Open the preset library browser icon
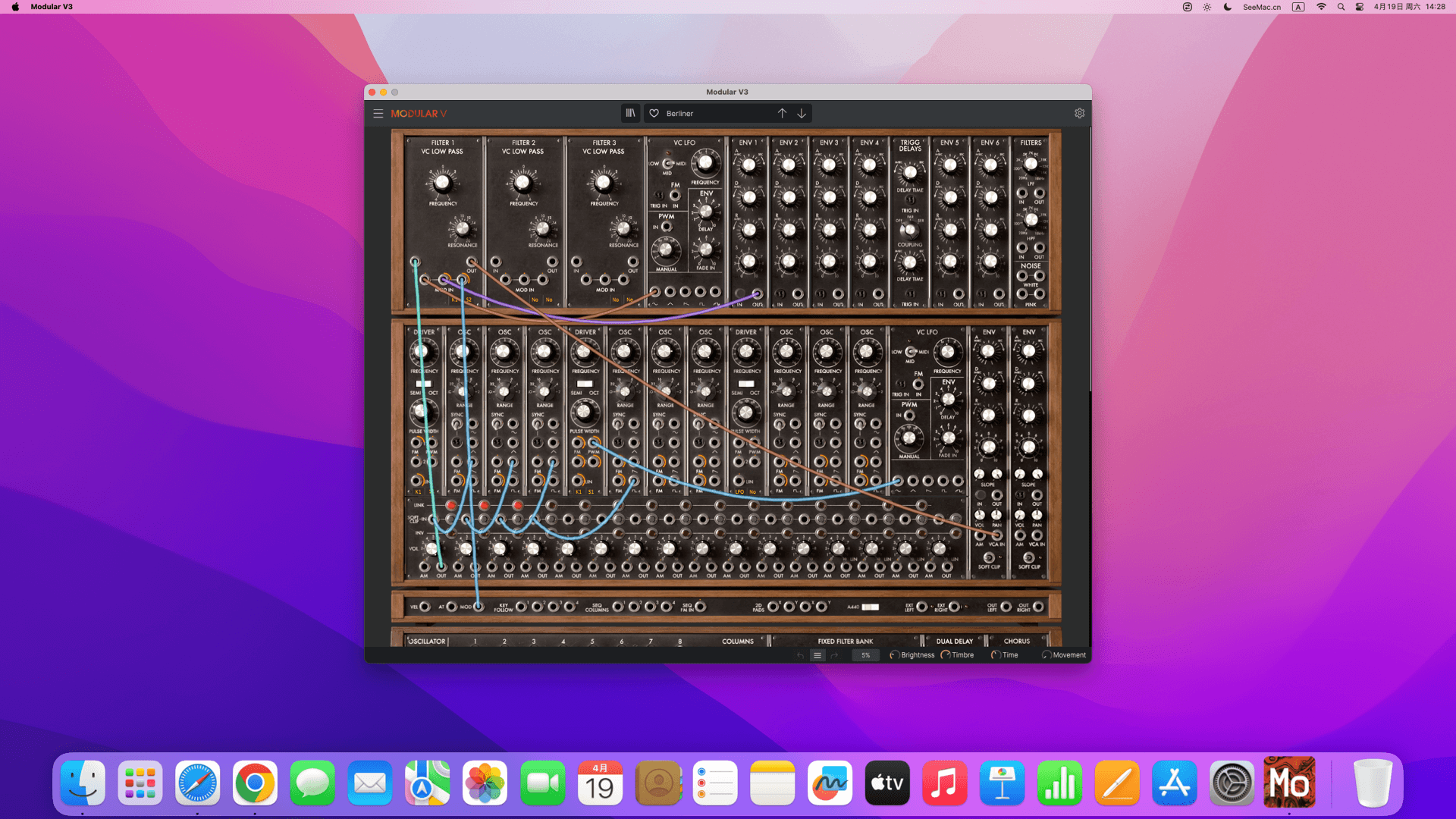 pos(630,114)
